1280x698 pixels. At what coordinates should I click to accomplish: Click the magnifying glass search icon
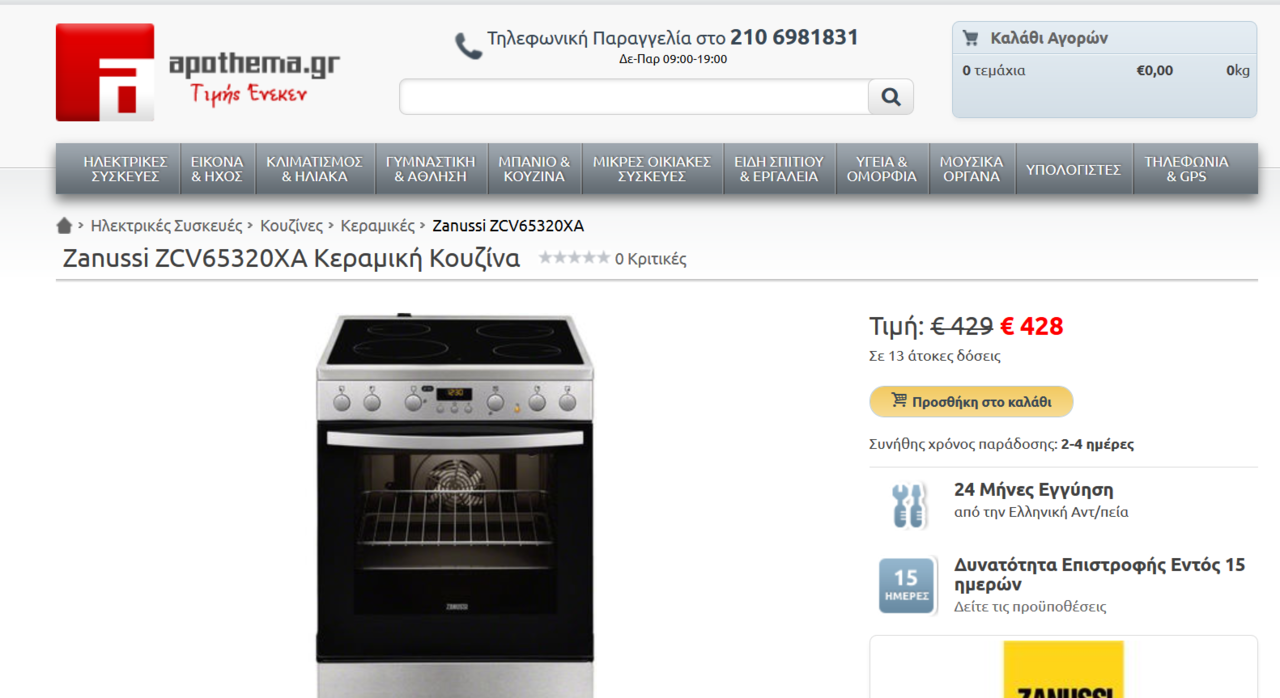click(891, 97)
